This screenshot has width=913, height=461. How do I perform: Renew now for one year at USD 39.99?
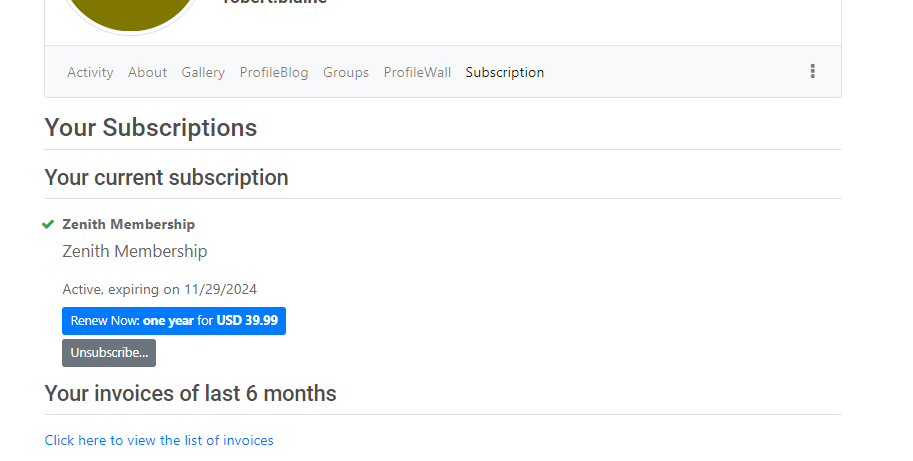pos(174,321)
